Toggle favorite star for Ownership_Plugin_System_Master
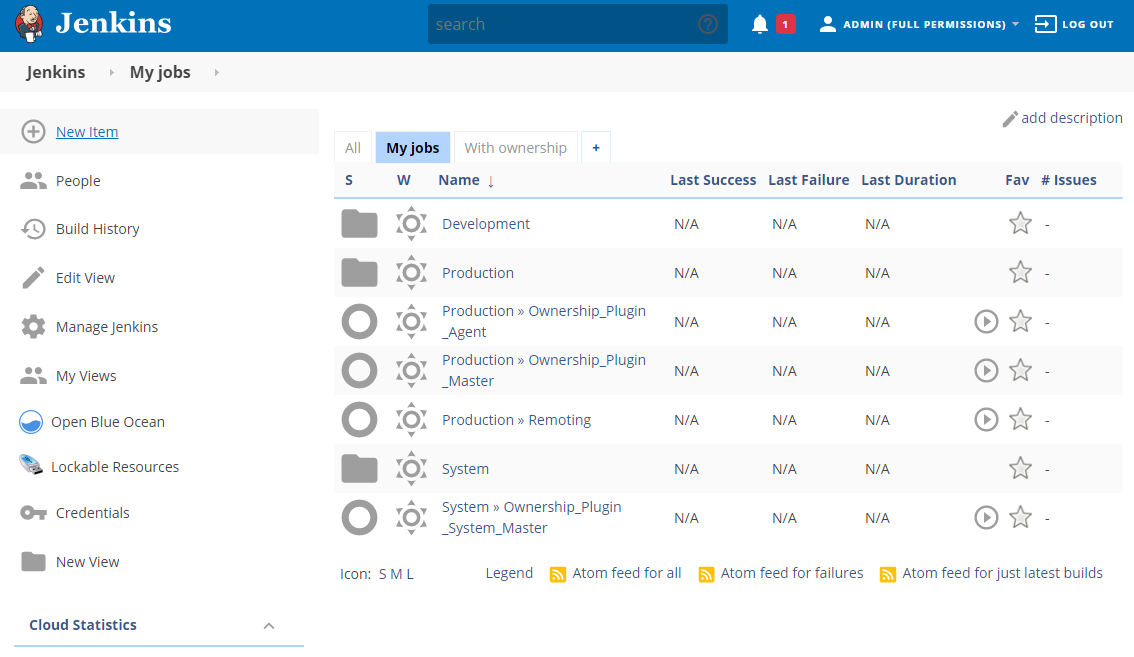This screenshot has width=1134, height=657. coord(1020,517)
